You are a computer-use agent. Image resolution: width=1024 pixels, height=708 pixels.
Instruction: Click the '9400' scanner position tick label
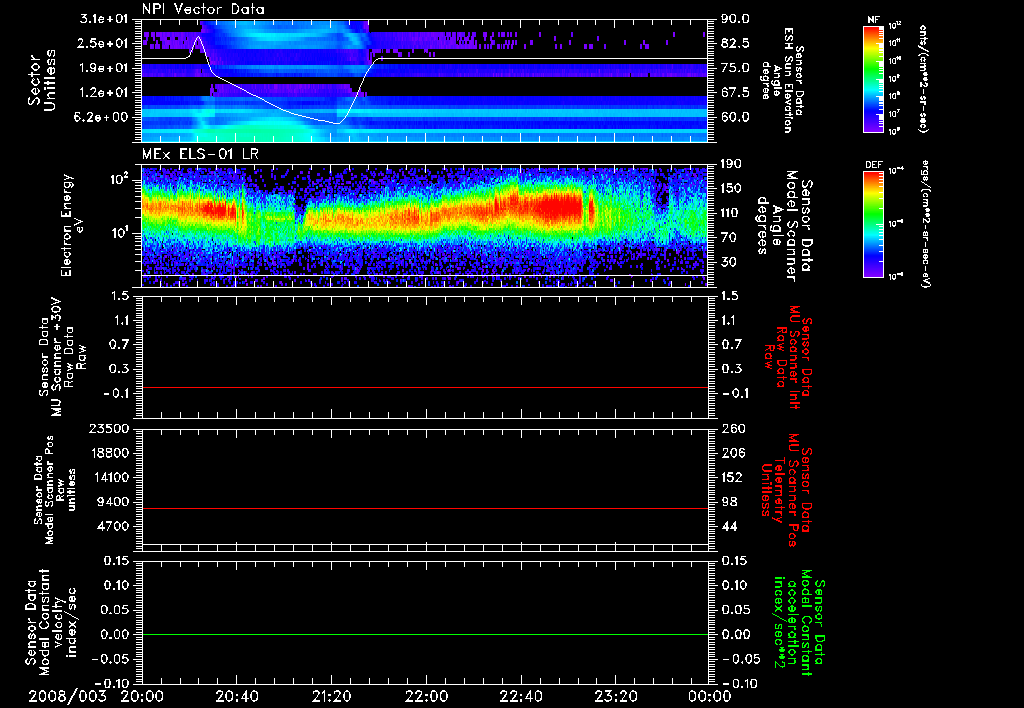coord(113,502)
